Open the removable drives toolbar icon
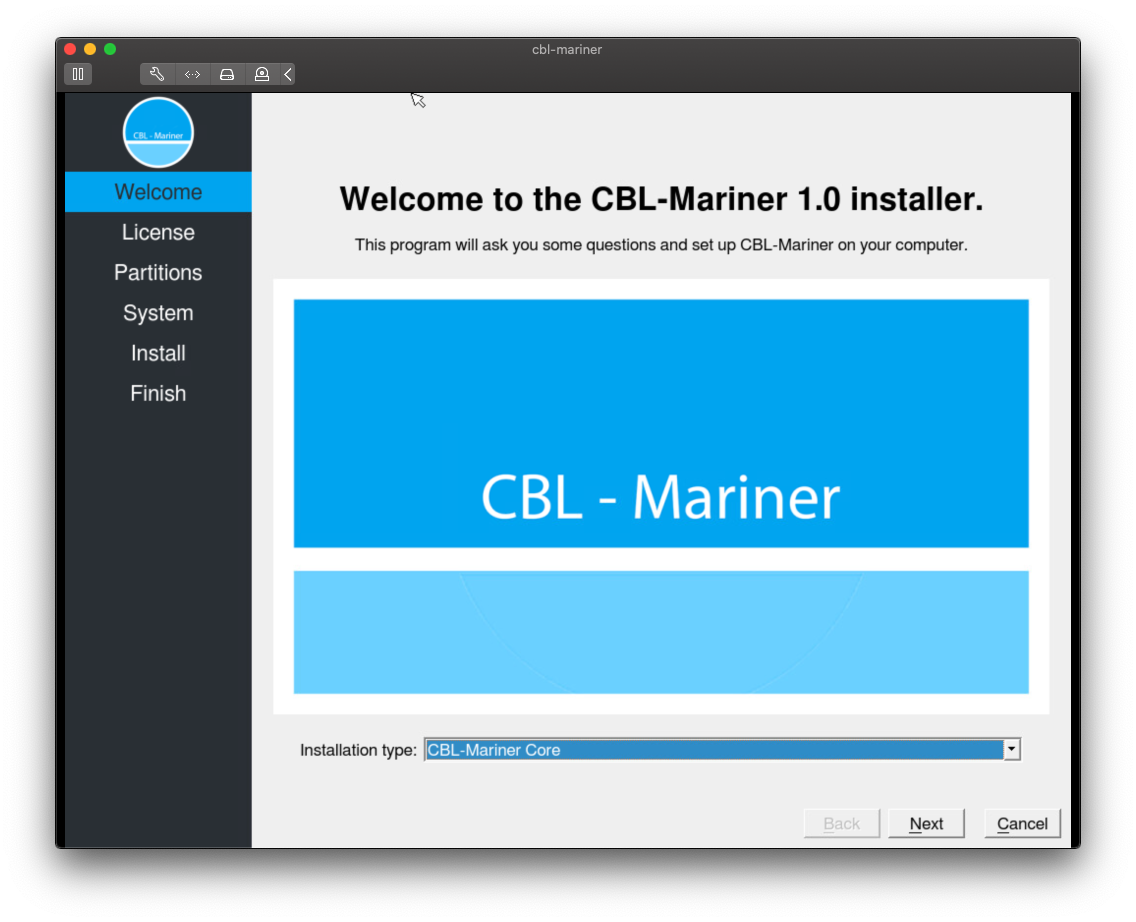The image size is (1136, 922). click(227, 73)
